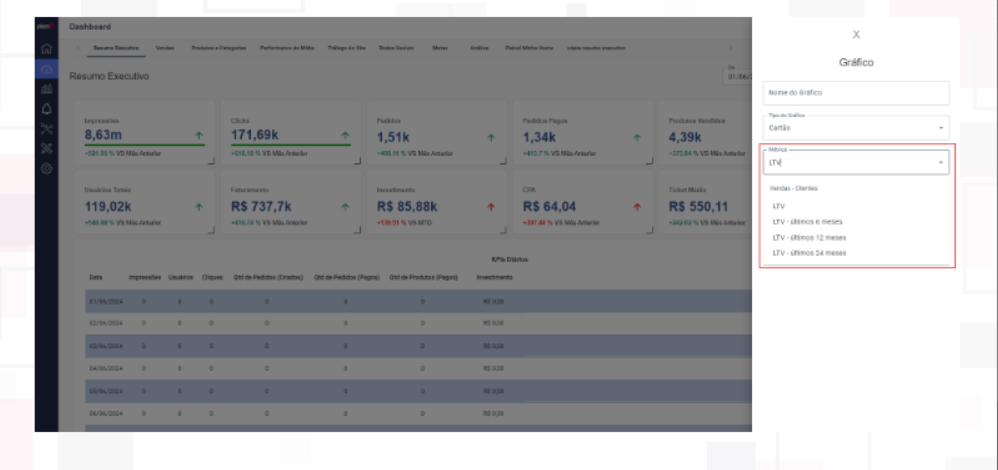Viewport: 998px width, 470px height.
Task: Click the green arrow on the Usuários Totais card
Action: click(x=199, y=206)
